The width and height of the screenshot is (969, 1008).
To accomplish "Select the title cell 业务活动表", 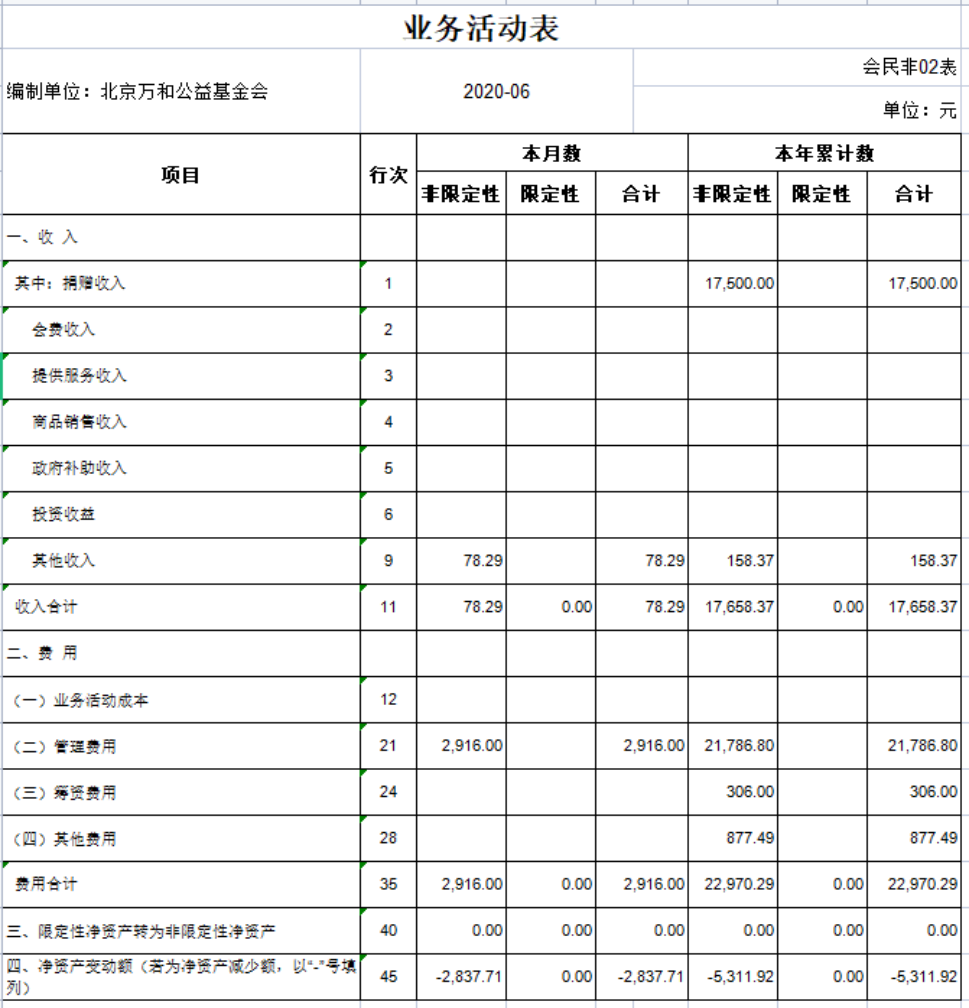I will coord(481,28).
